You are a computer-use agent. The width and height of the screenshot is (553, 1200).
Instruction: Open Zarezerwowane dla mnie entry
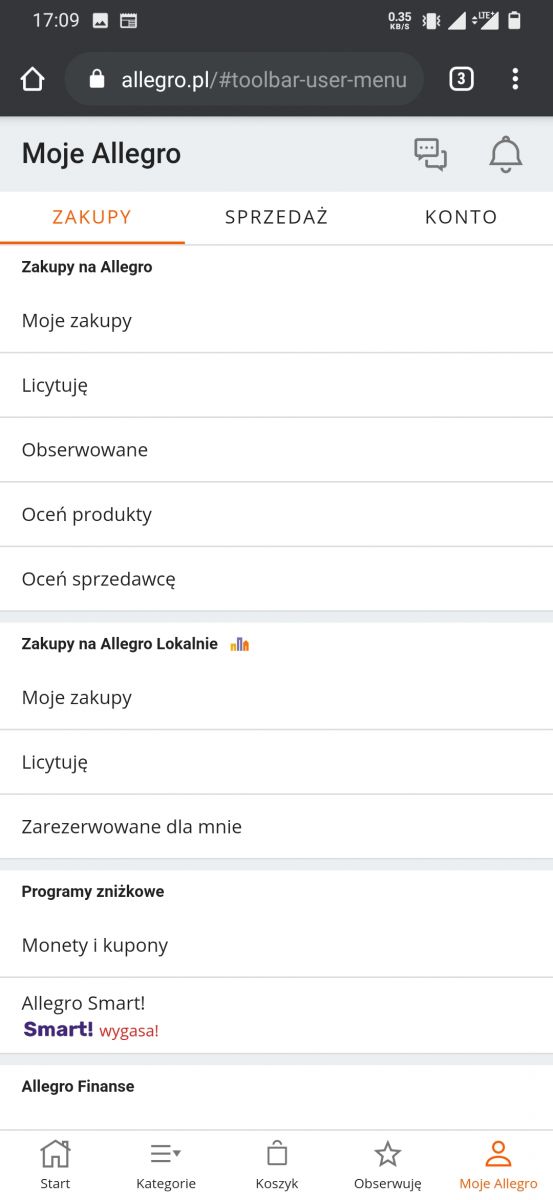coord(276,827)
